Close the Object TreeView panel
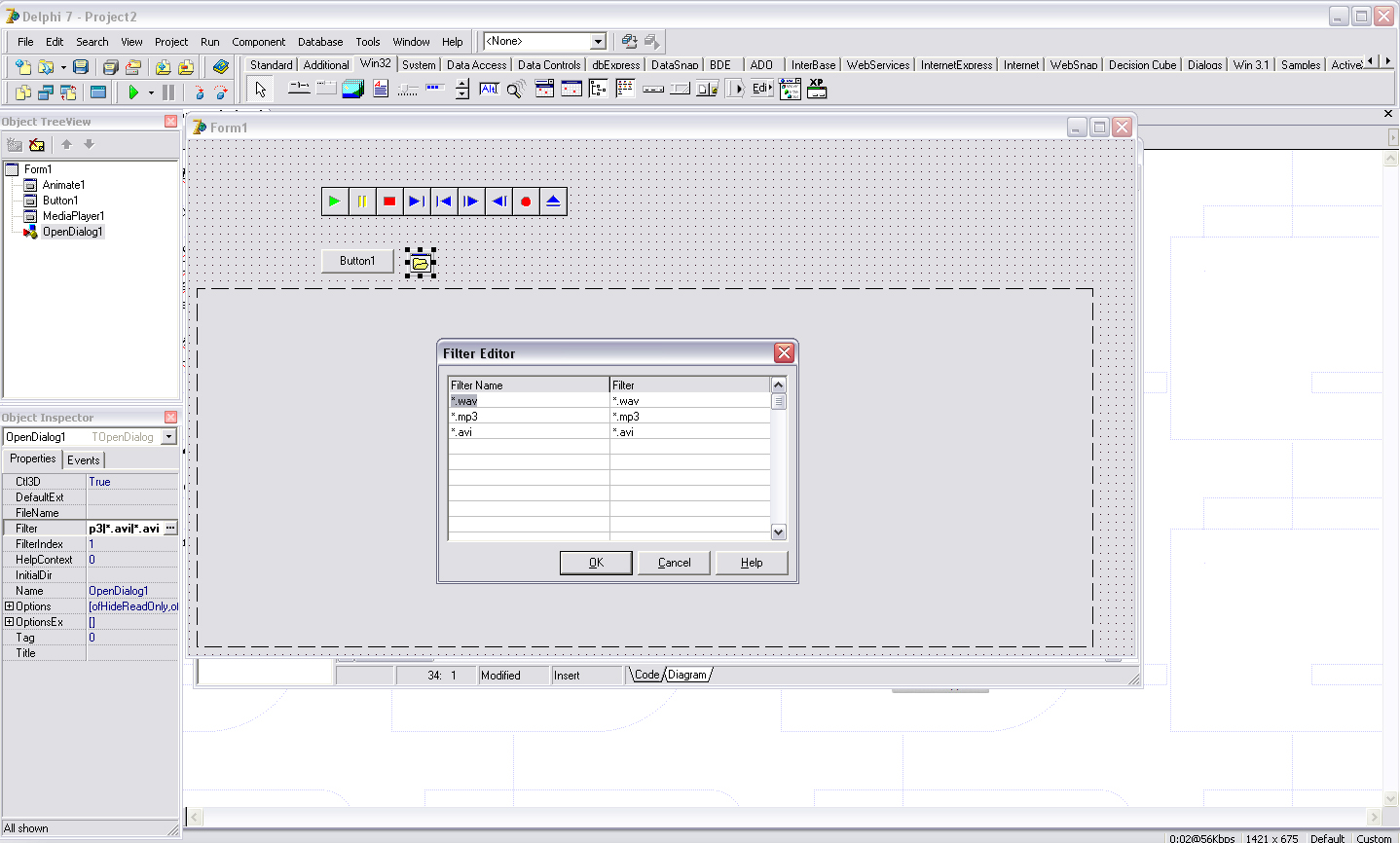The height and width of the screenshot is (843, 1400). pos(171,122)
